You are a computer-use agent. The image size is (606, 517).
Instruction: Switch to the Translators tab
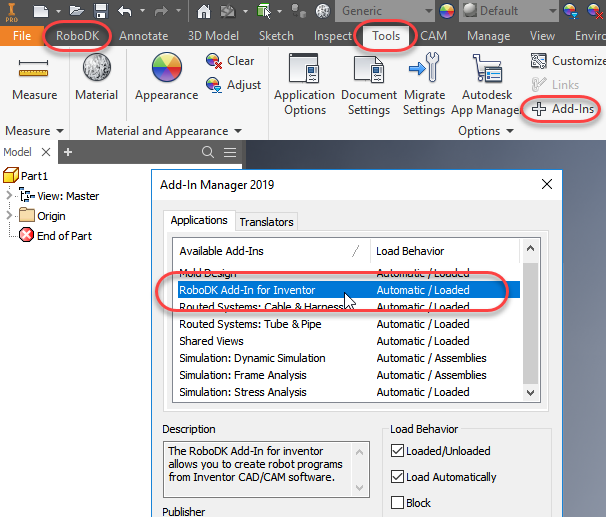(268, 221)
